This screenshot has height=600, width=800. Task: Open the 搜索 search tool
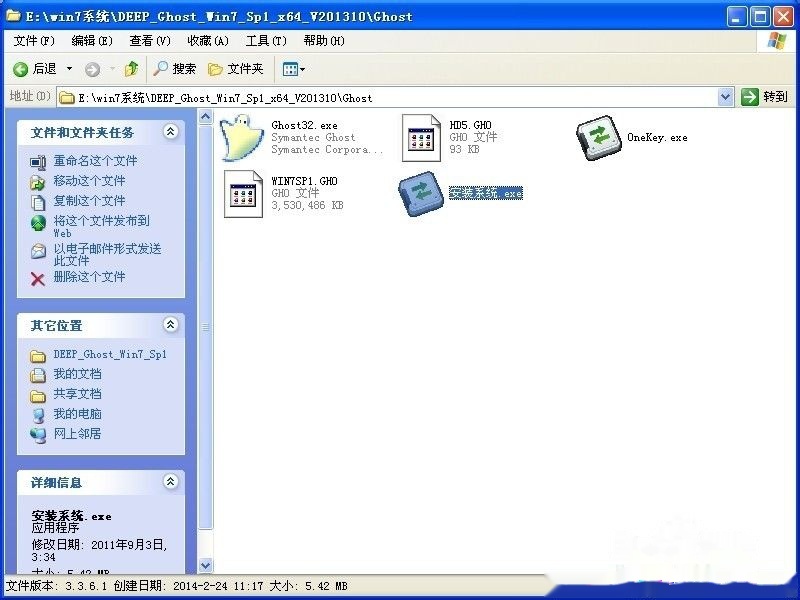(x=174, y=69)
